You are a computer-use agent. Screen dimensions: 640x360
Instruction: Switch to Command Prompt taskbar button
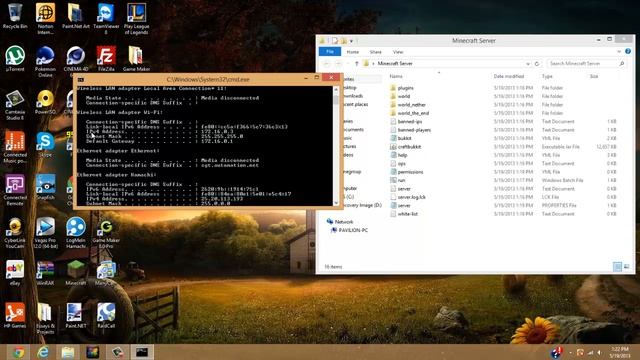tap(142, 352)
